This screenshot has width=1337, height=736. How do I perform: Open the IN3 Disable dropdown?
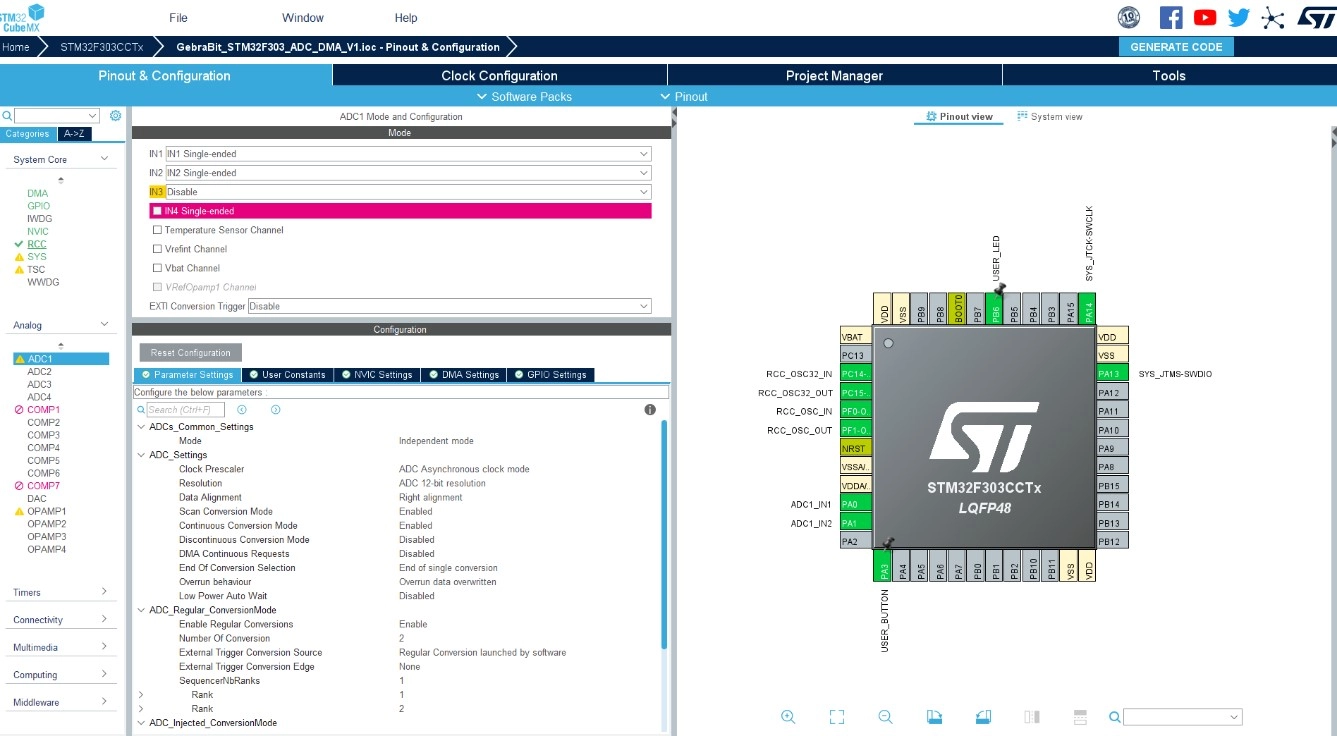point(408,192)
